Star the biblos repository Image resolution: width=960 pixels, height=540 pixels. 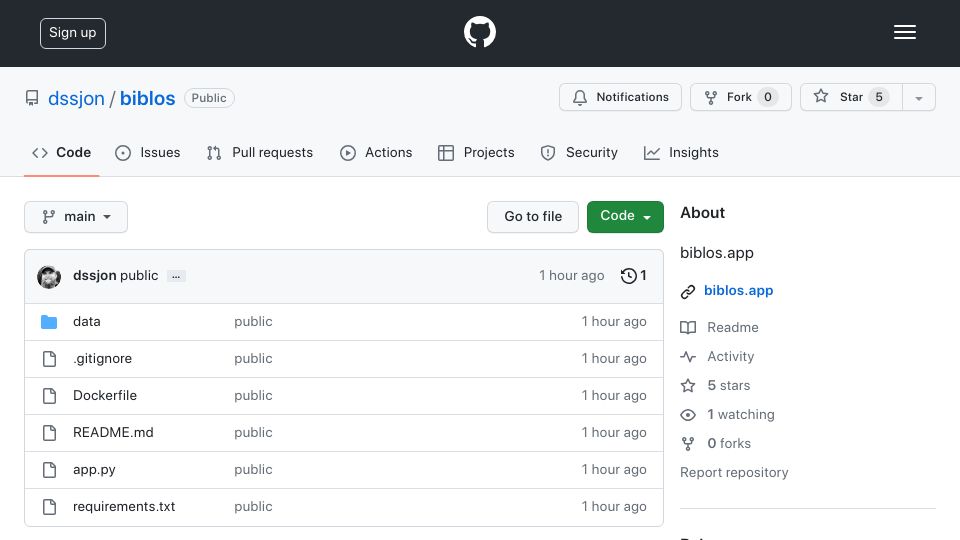click(x=851, y=97)
